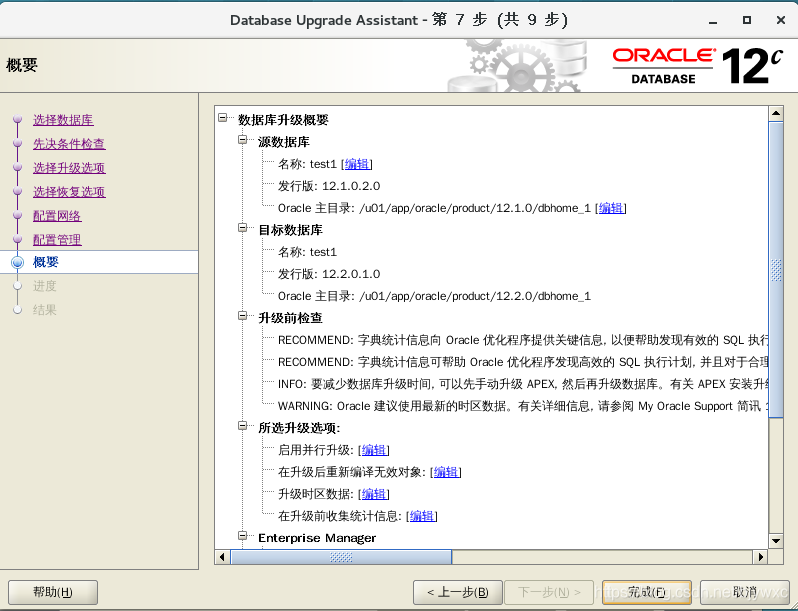
Task: Click the 上一步(B) back button
Action: click(458, 592)
